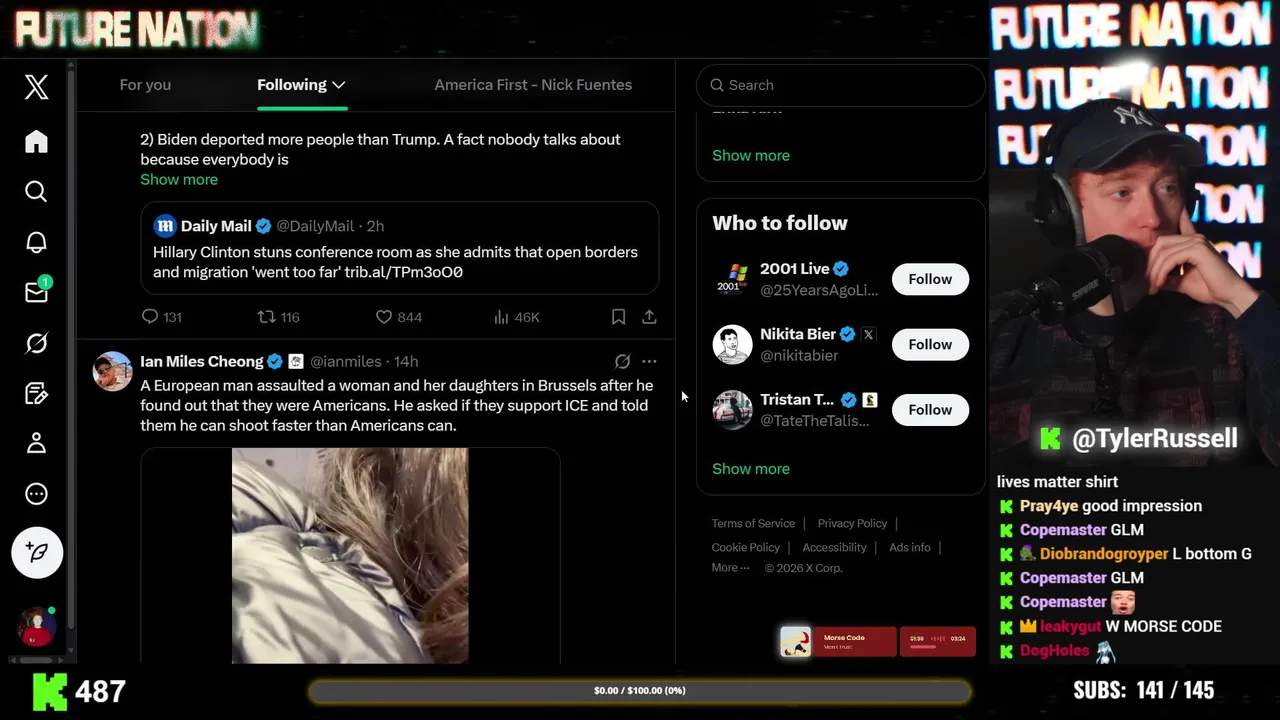
Task: Open Ads info footer link
Action: 909,547
